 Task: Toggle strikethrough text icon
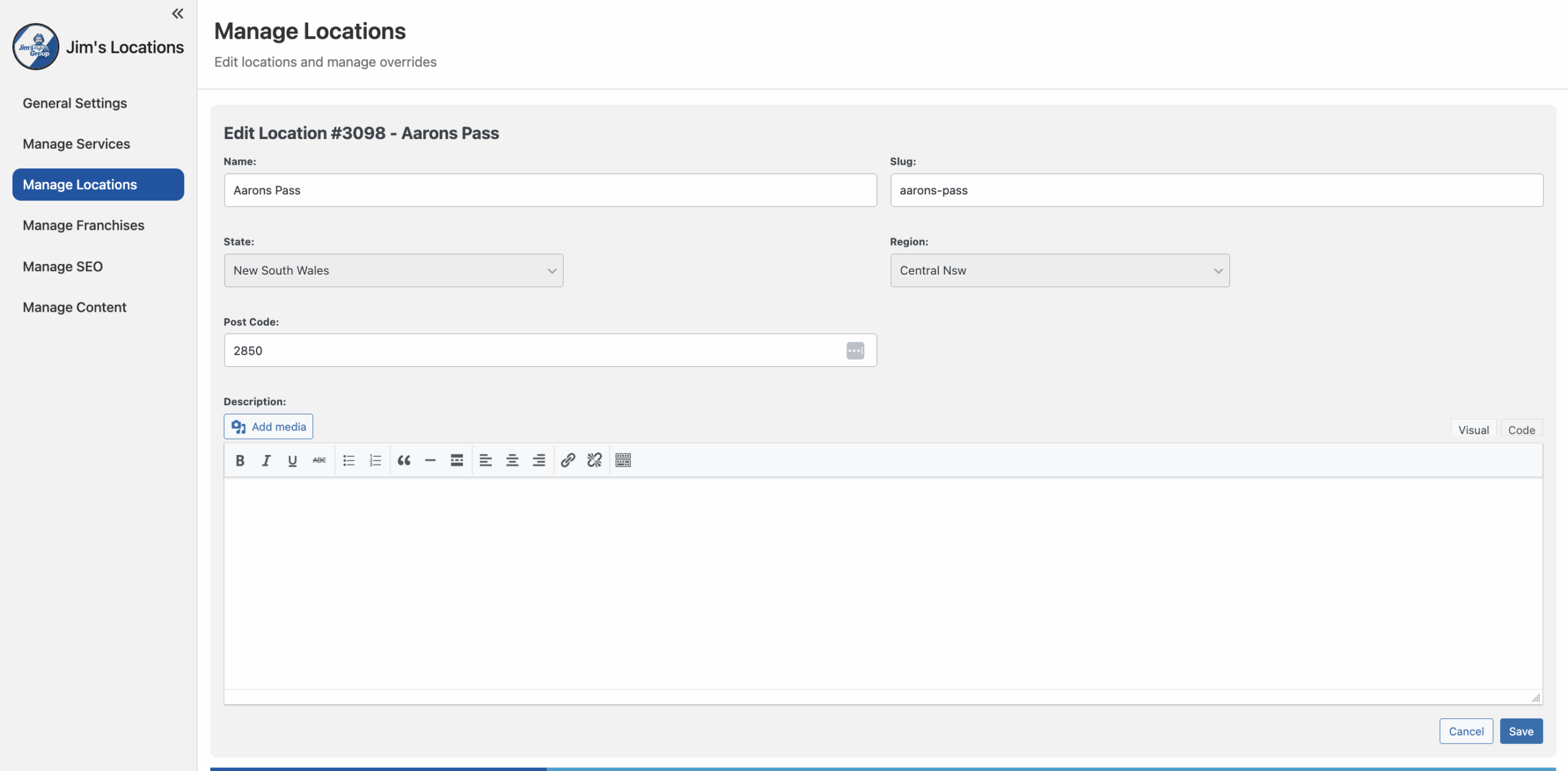pyautogui.click(x=319, y=461)
